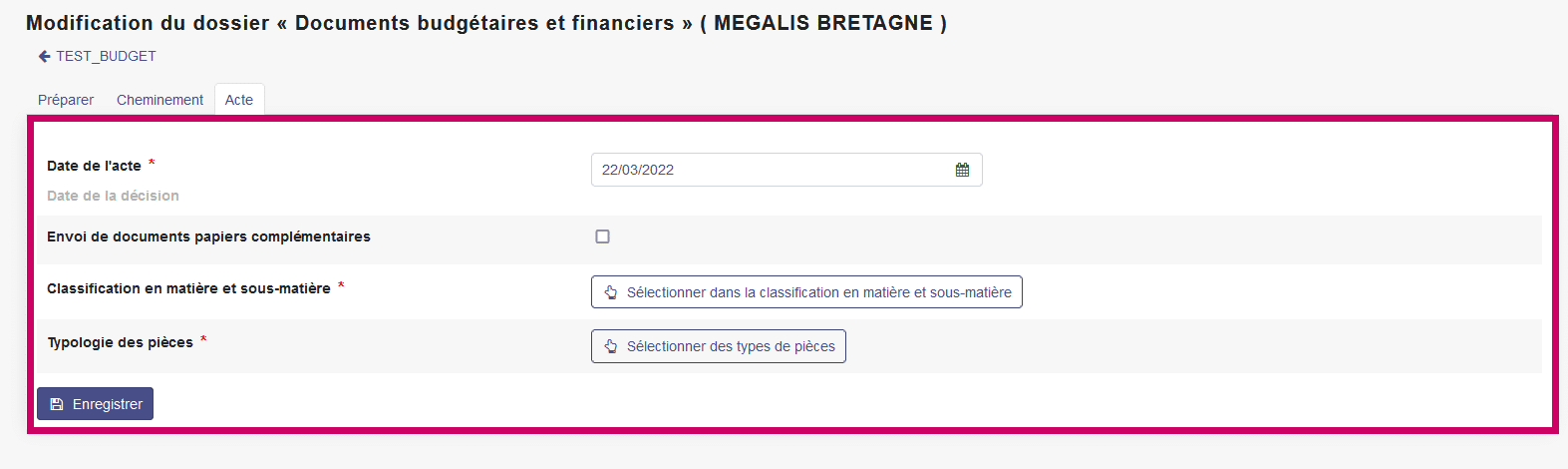Screen dimensions: 1568x469
Task: Click the hand pointer icon for types de pièces
Action: pos(611,346)
